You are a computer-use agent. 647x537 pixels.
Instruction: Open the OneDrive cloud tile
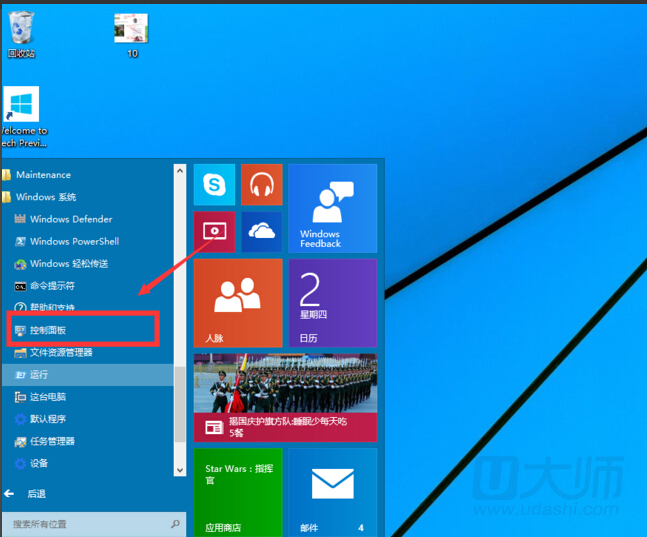click(x=262, y=232)
